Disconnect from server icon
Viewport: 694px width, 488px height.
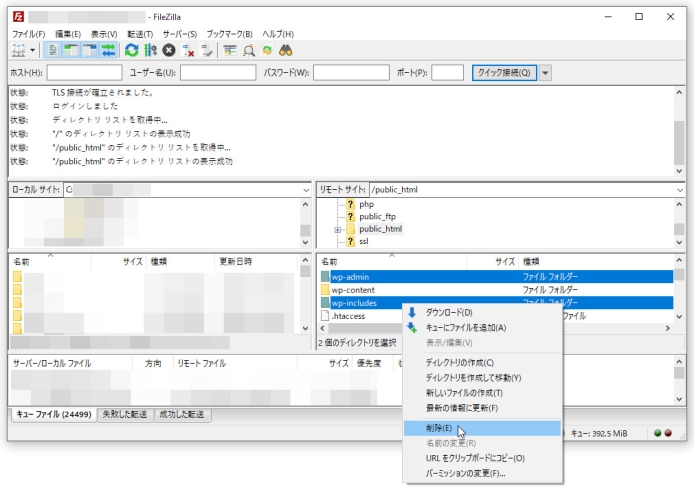188,50
